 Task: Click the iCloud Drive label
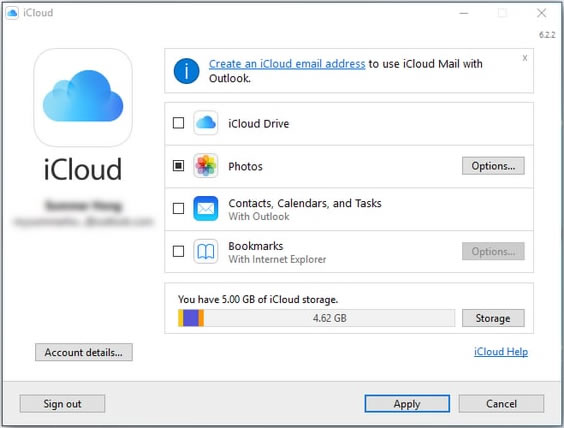click(x=259, y=124)
